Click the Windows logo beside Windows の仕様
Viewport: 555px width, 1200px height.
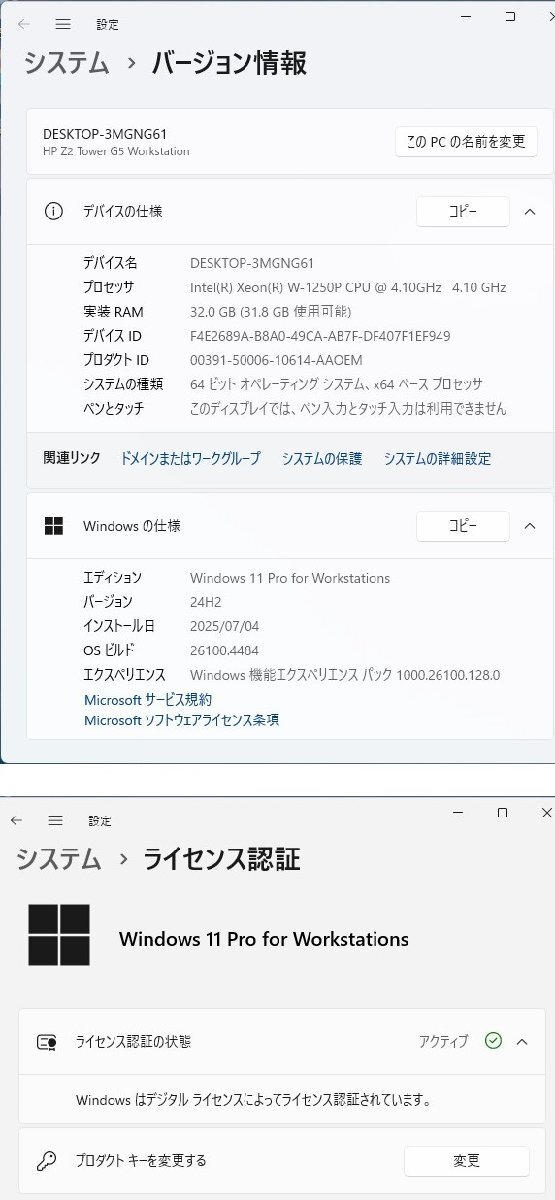tap(54, 525)
